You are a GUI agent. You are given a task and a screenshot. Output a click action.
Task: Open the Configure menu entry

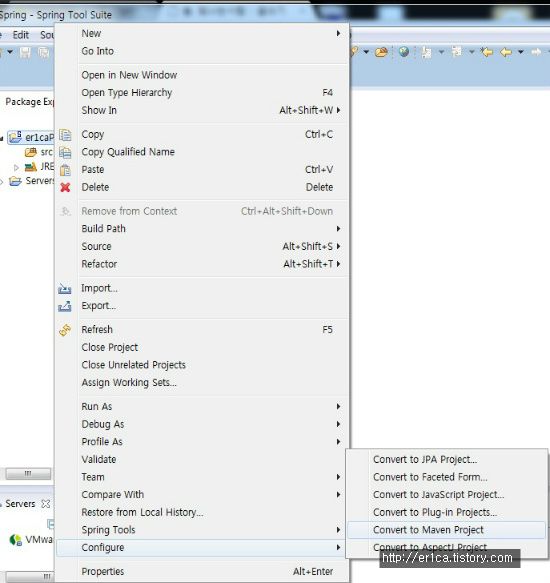[202, 548]
